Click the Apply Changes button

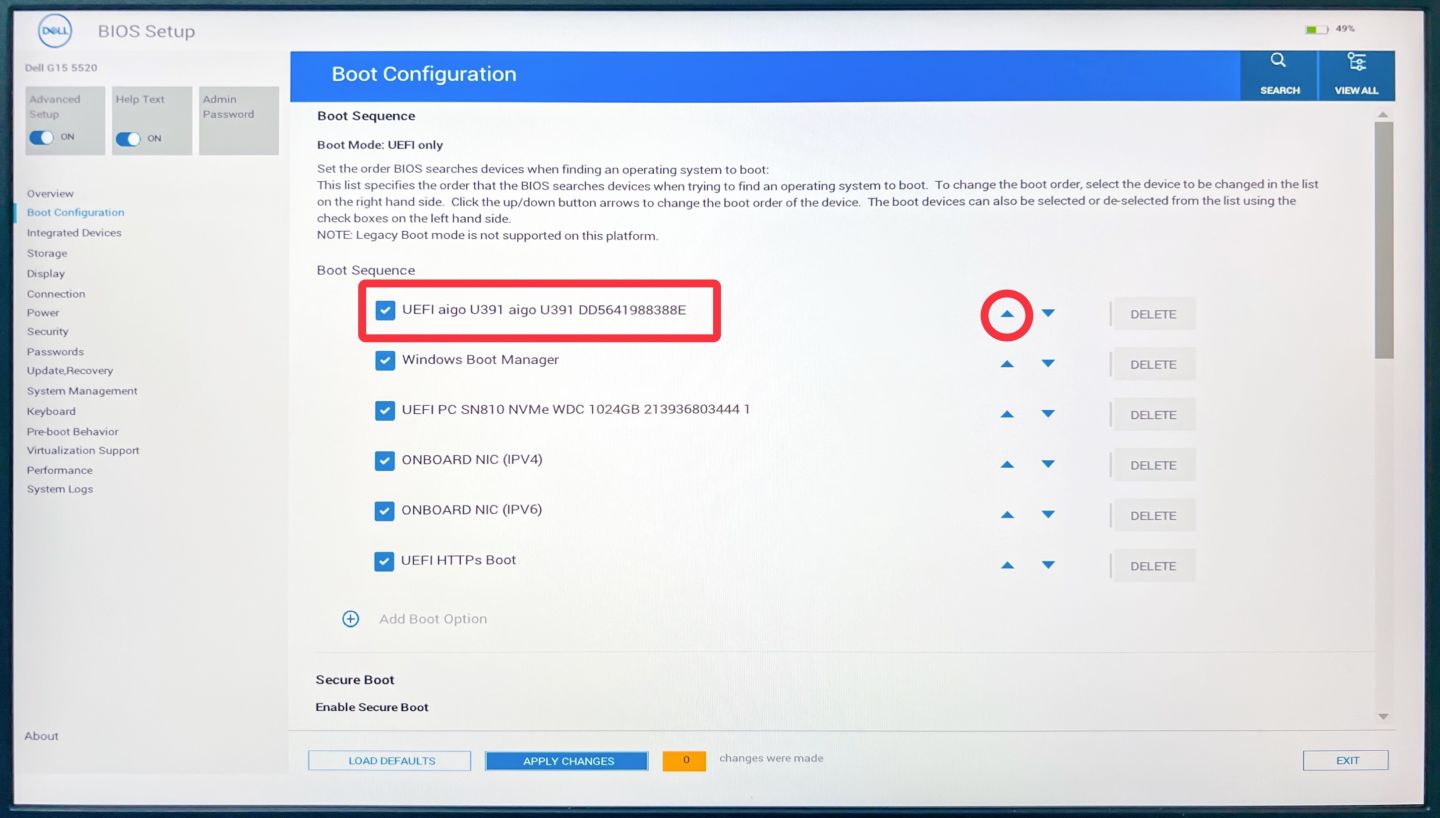click(x=567, y=761)
